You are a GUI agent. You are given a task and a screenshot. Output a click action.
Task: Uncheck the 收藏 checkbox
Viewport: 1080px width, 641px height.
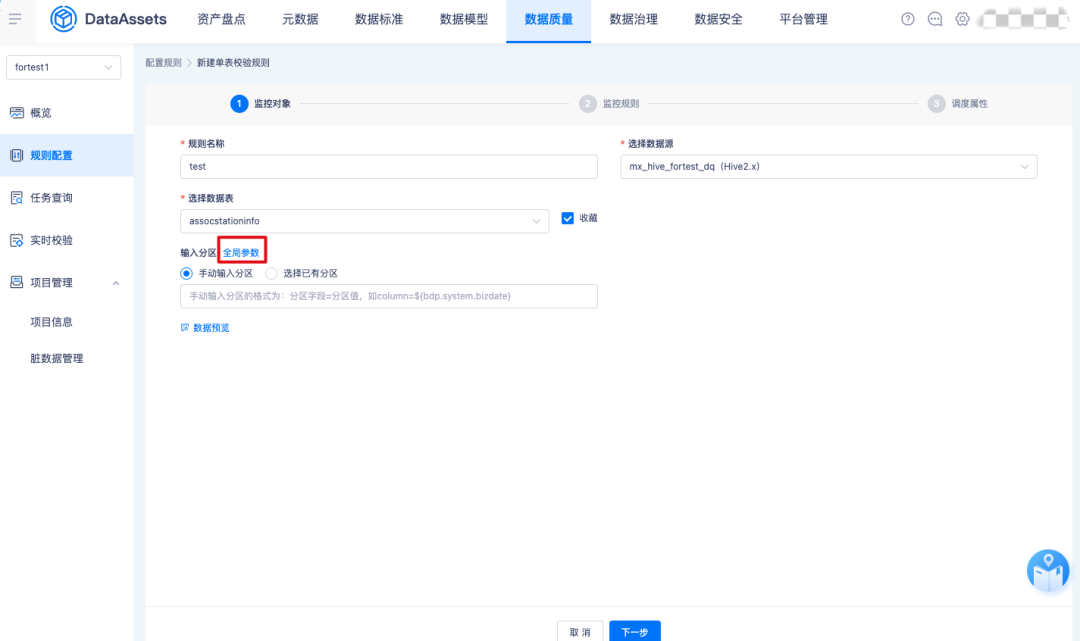click(x=568, y=218)
